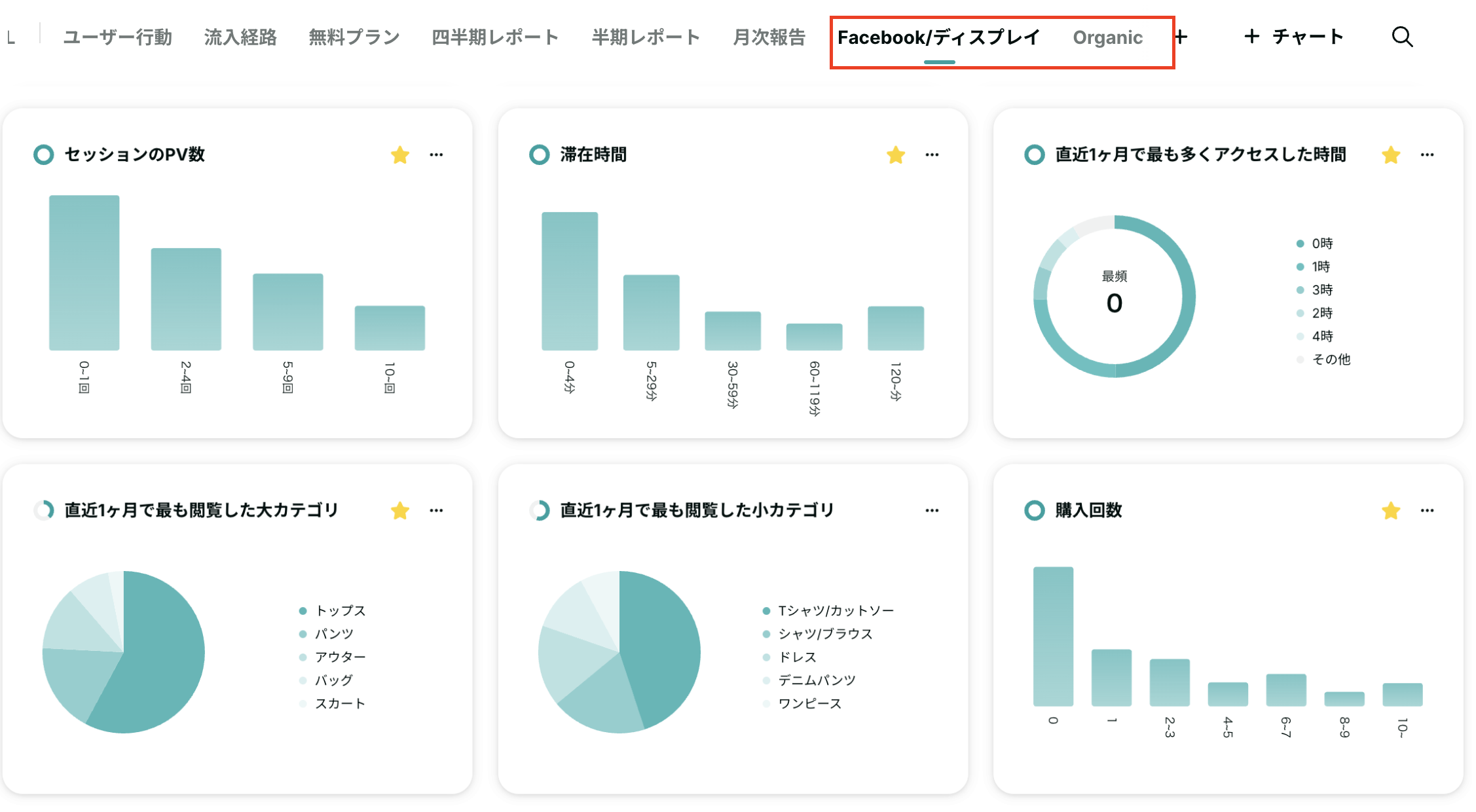Screen dimensions: 1476x812
Task: Click the ring icon beside 購入回数
Action: tap(1035, 510)
